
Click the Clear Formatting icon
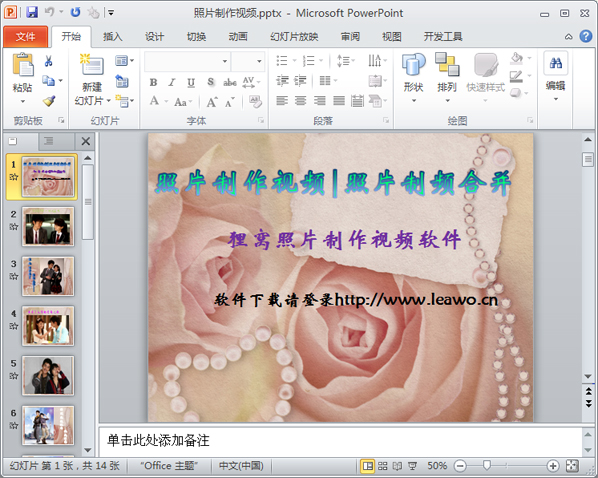(255, 102)
